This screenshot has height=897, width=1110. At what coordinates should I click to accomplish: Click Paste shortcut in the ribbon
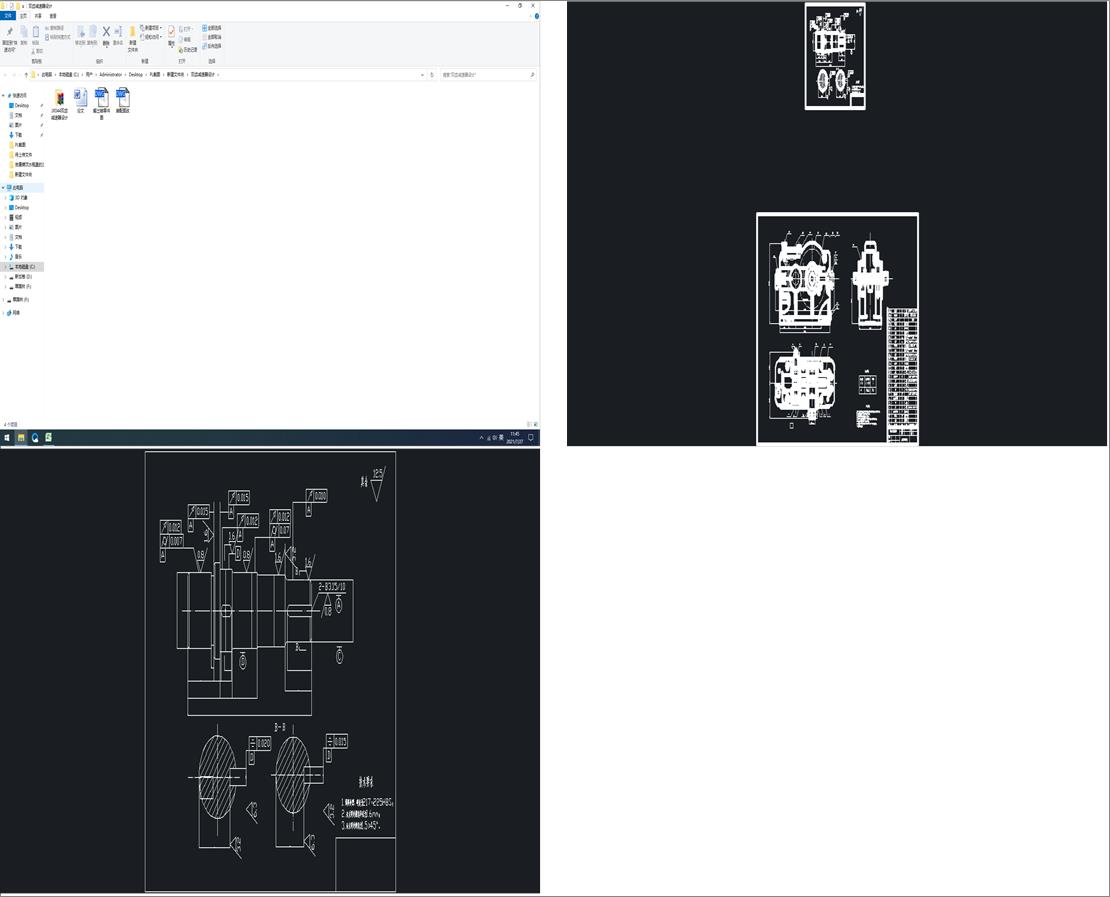click(x=58, y=37)
